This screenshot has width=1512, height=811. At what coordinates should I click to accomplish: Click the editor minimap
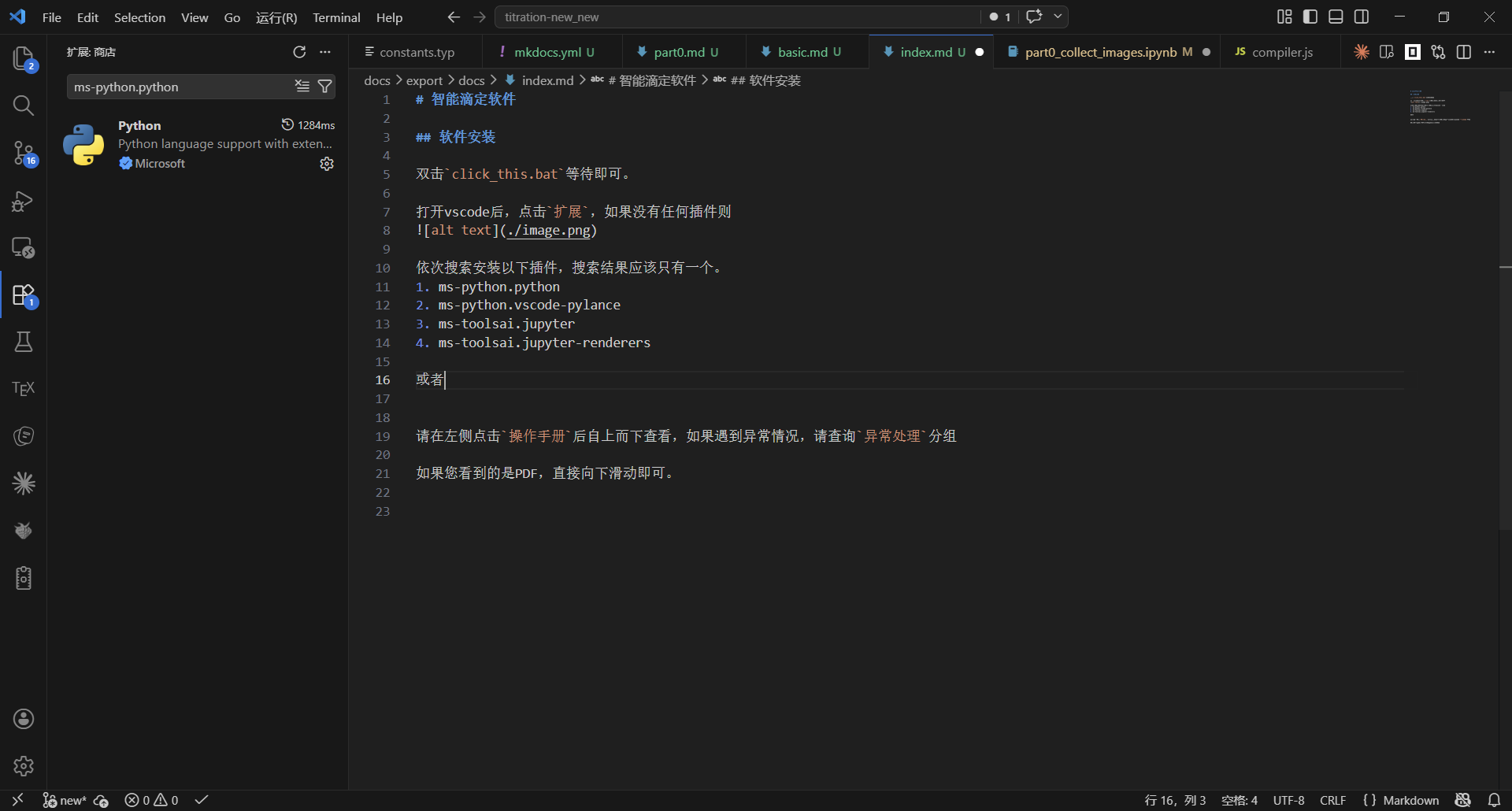coord(1440,108)
